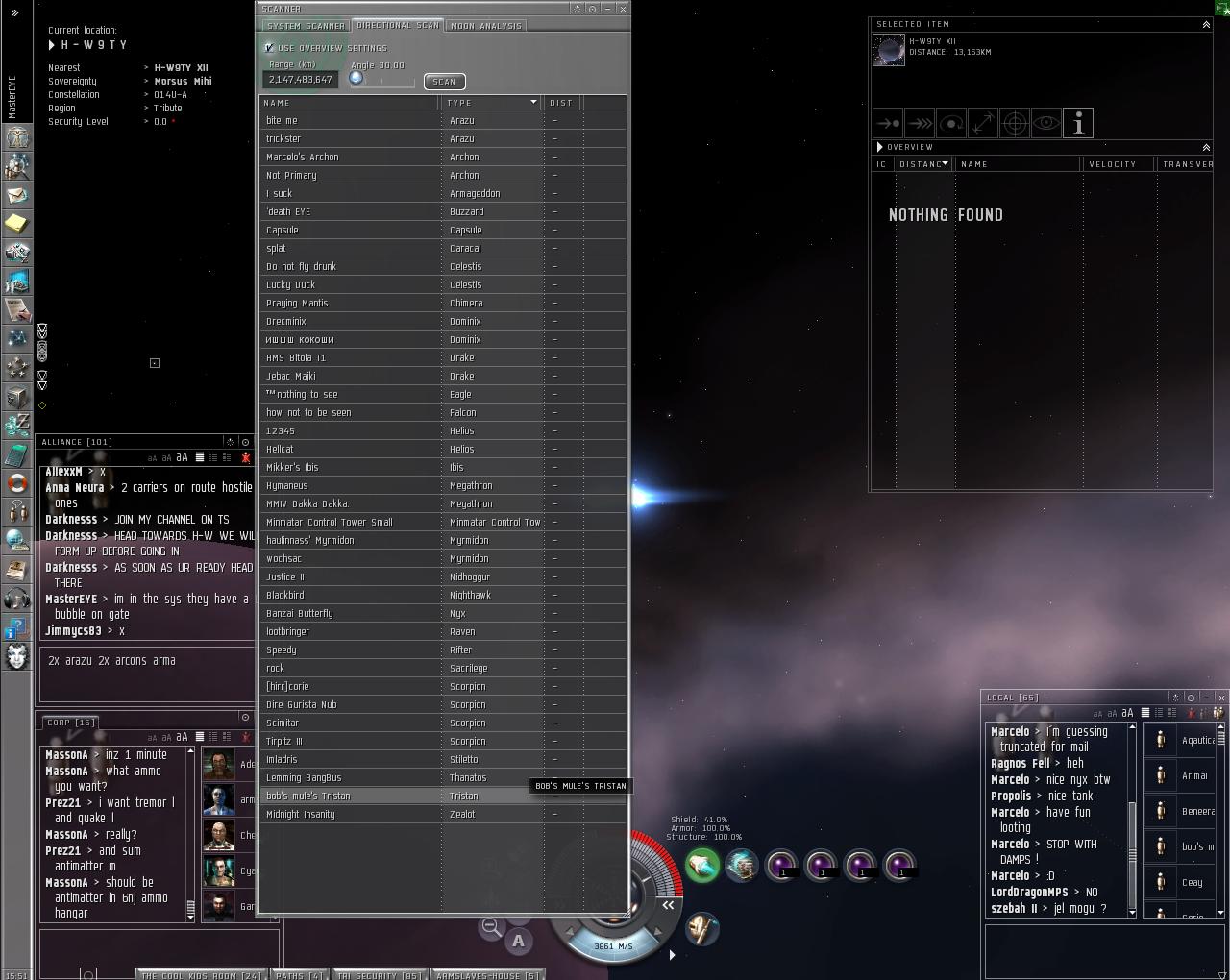
Task: Click the Range (km) input field
Action: pyautogui.click(x=300, y=79)
